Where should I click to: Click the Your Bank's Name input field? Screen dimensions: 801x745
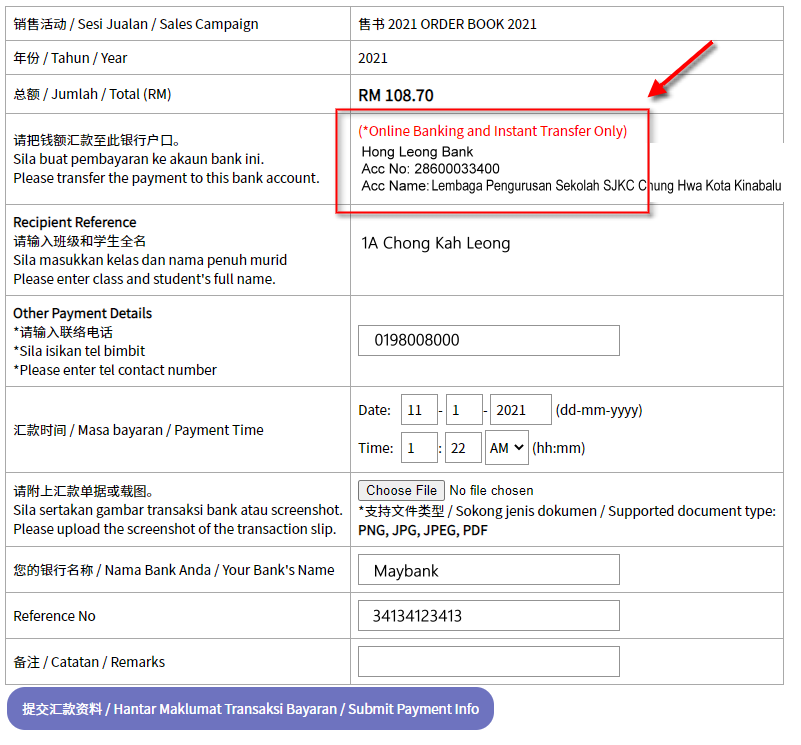[488, 570]
